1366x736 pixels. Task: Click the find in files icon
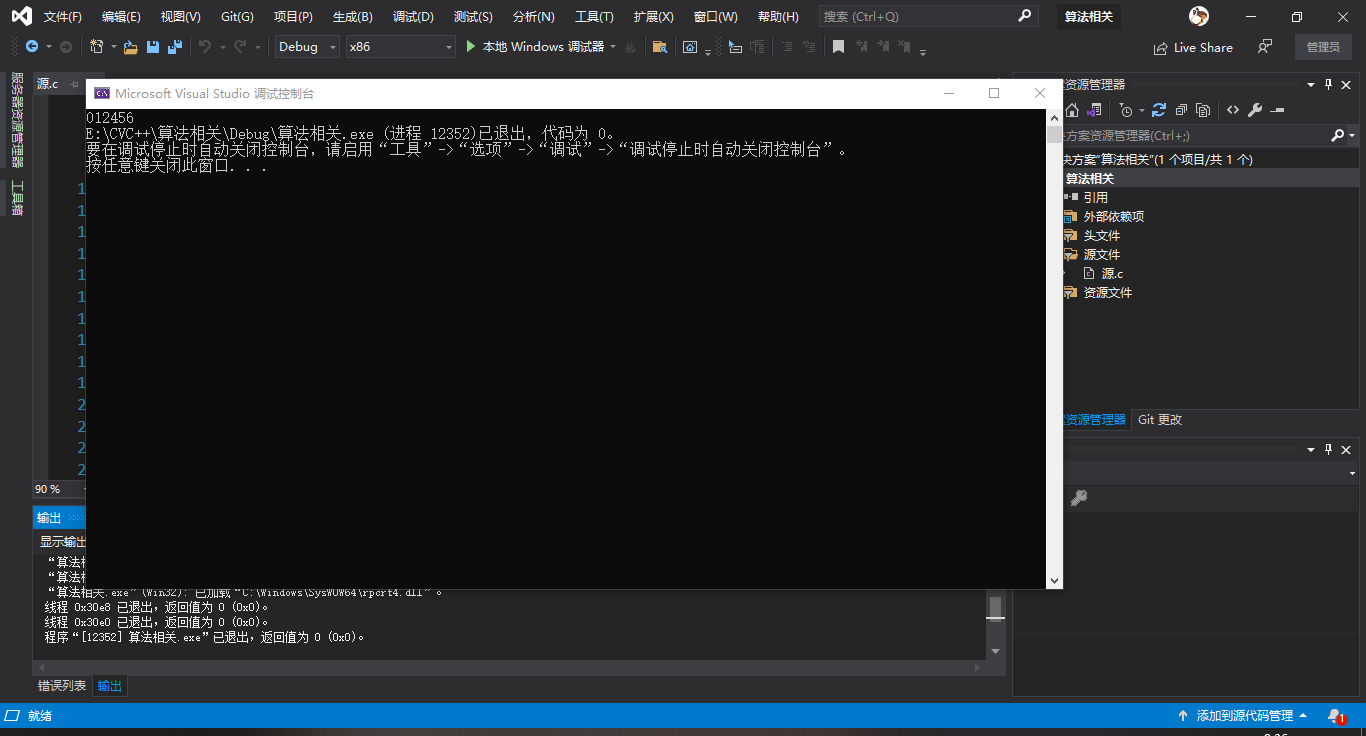659,47
